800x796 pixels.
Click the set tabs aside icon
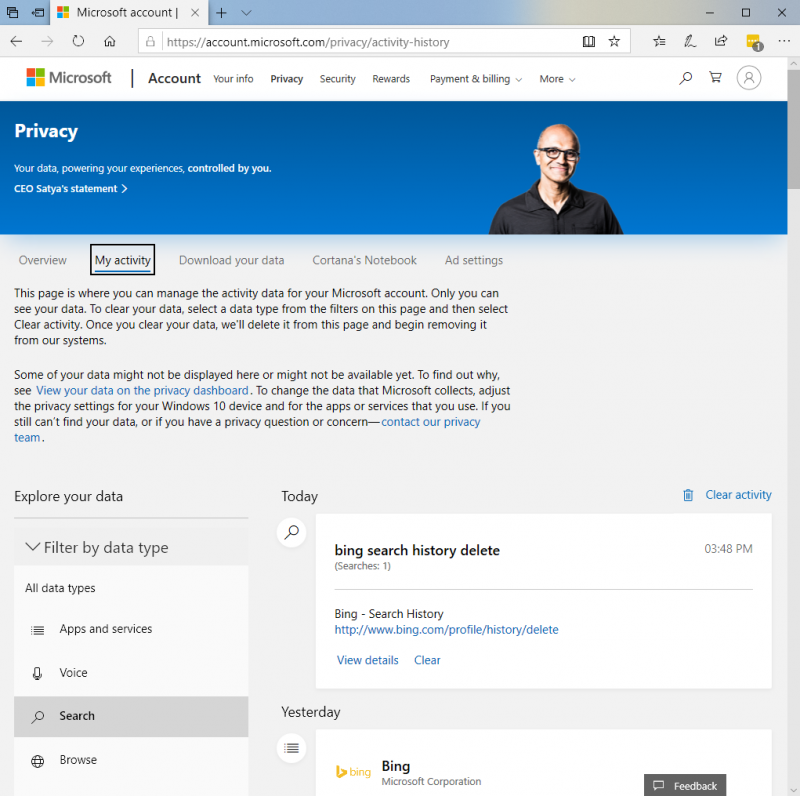(x=38, y=13)
